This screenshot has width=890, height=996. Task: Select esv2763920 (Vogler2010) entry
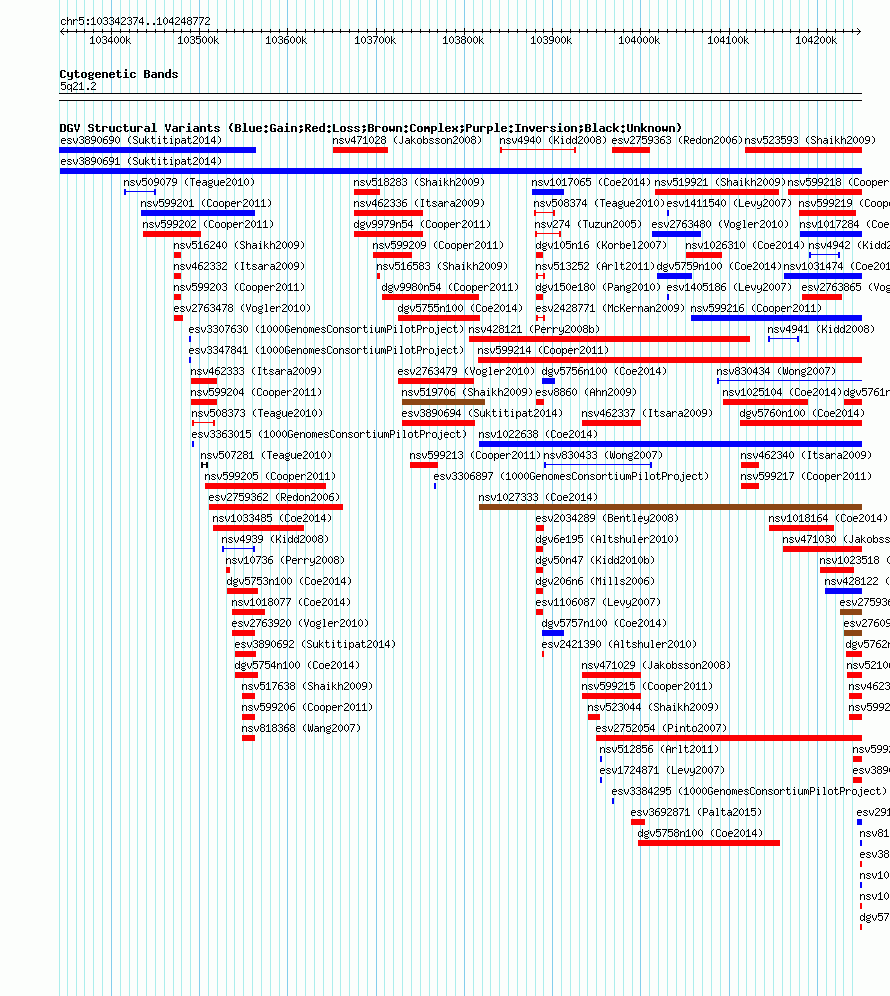pos(300,623)
